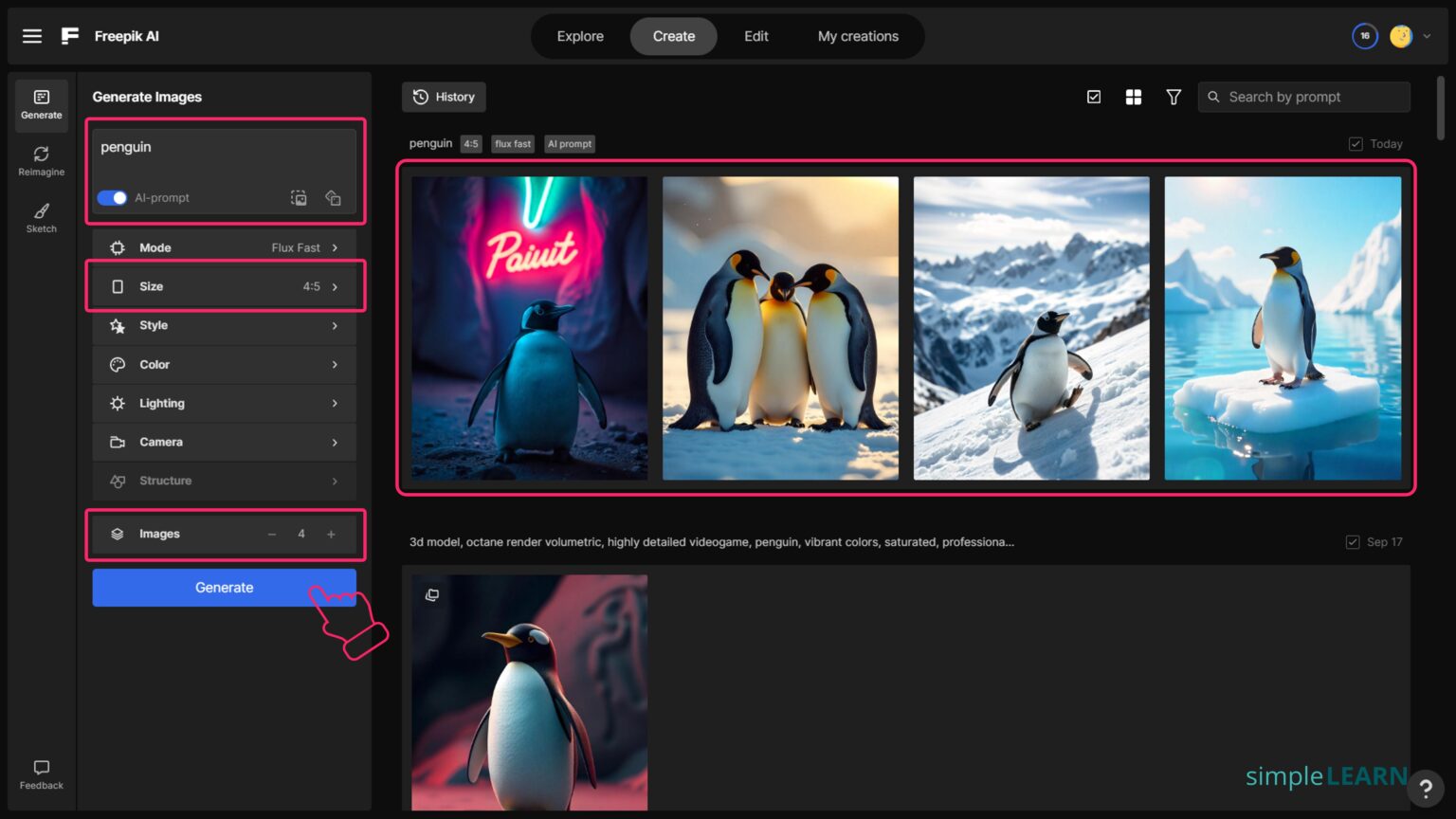Click the style transfer icon beside the prompt
Viewport: 1456px width, 819px height.
pyautogui.click(x=333, y=197)
